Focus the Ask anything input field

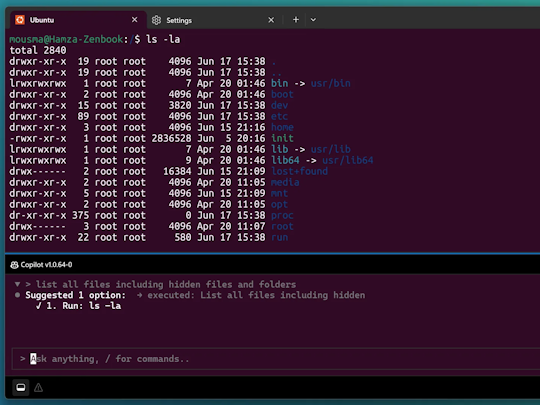click(276, 359)
